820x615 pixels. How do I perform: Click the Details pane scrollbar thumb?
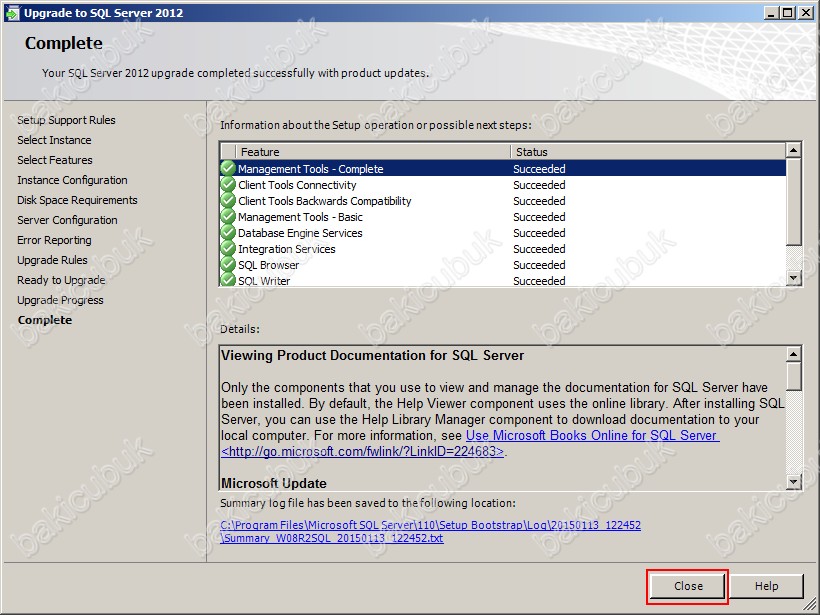[793, 376]
